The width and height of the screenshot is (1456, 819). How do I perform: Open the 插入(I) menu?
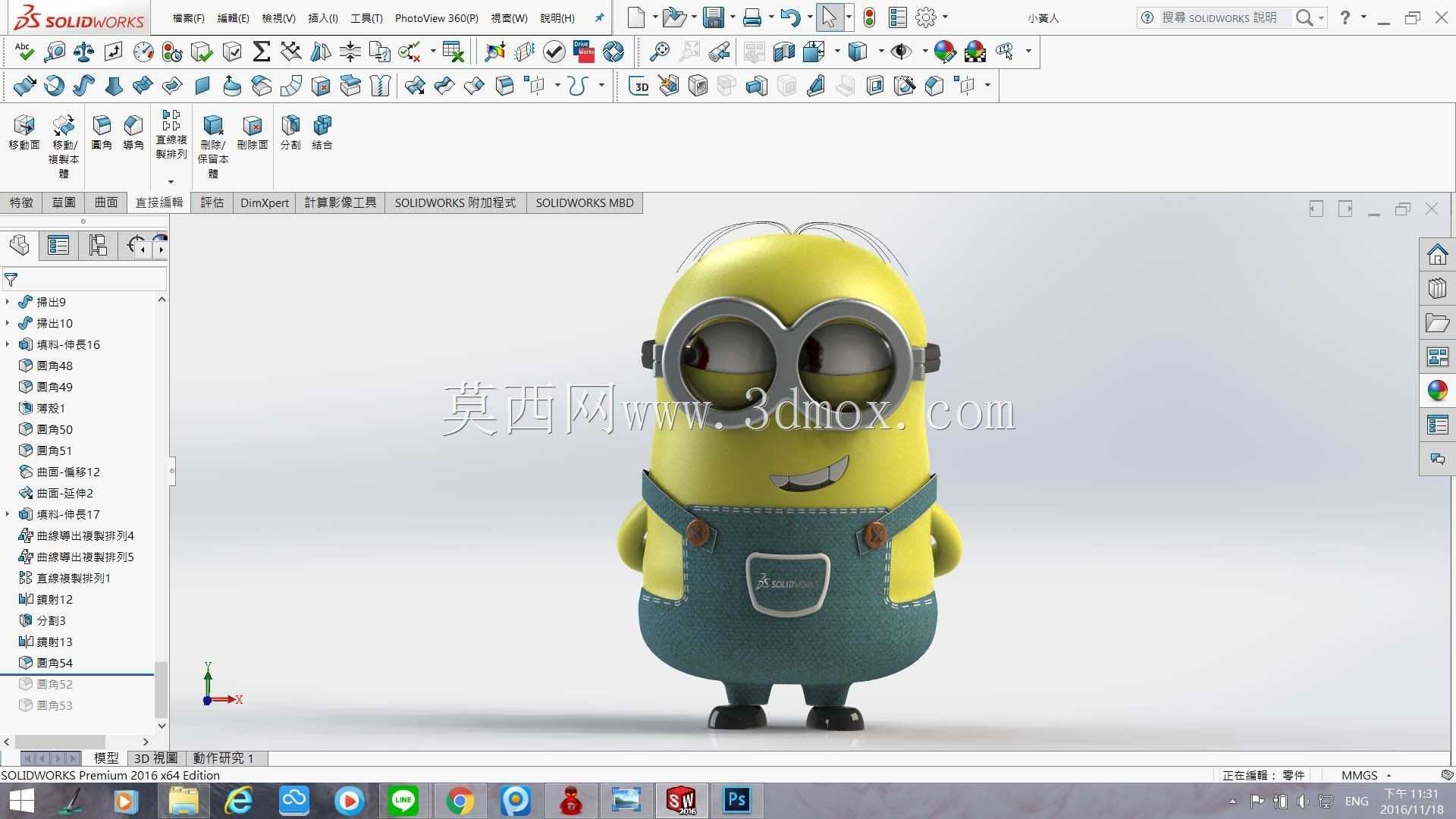pyautogui.click(x=323, y=18)
